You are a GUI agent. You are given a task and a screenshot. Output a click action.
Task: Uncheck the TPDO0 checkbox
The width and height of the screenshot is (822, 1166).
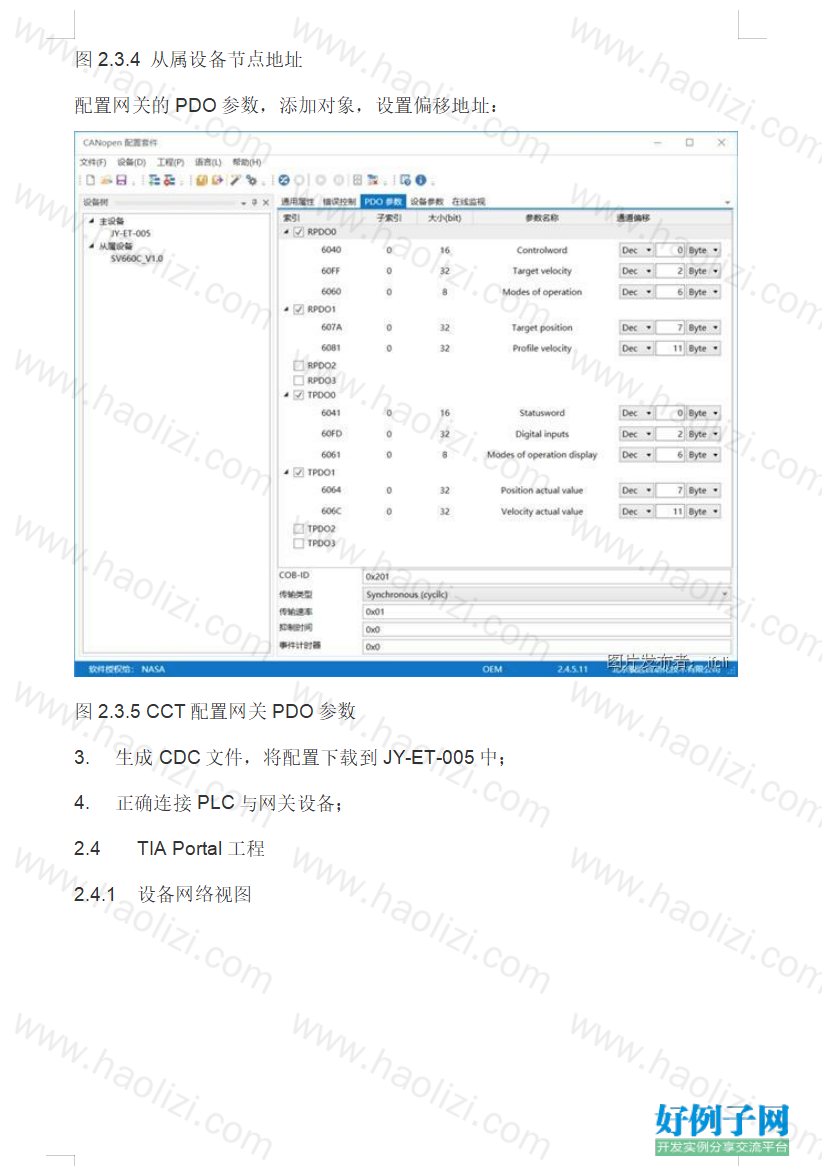298,395
